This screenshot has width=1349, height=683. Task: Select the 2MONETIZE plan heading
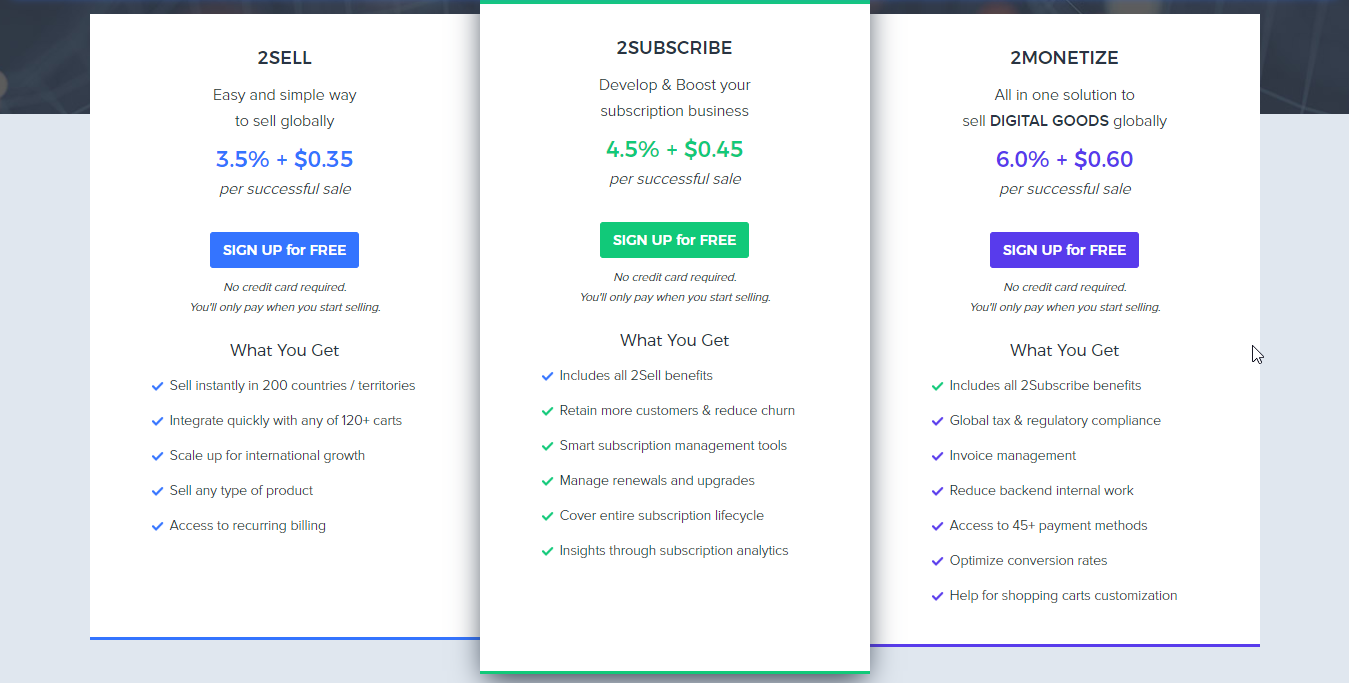[1064, 58]
